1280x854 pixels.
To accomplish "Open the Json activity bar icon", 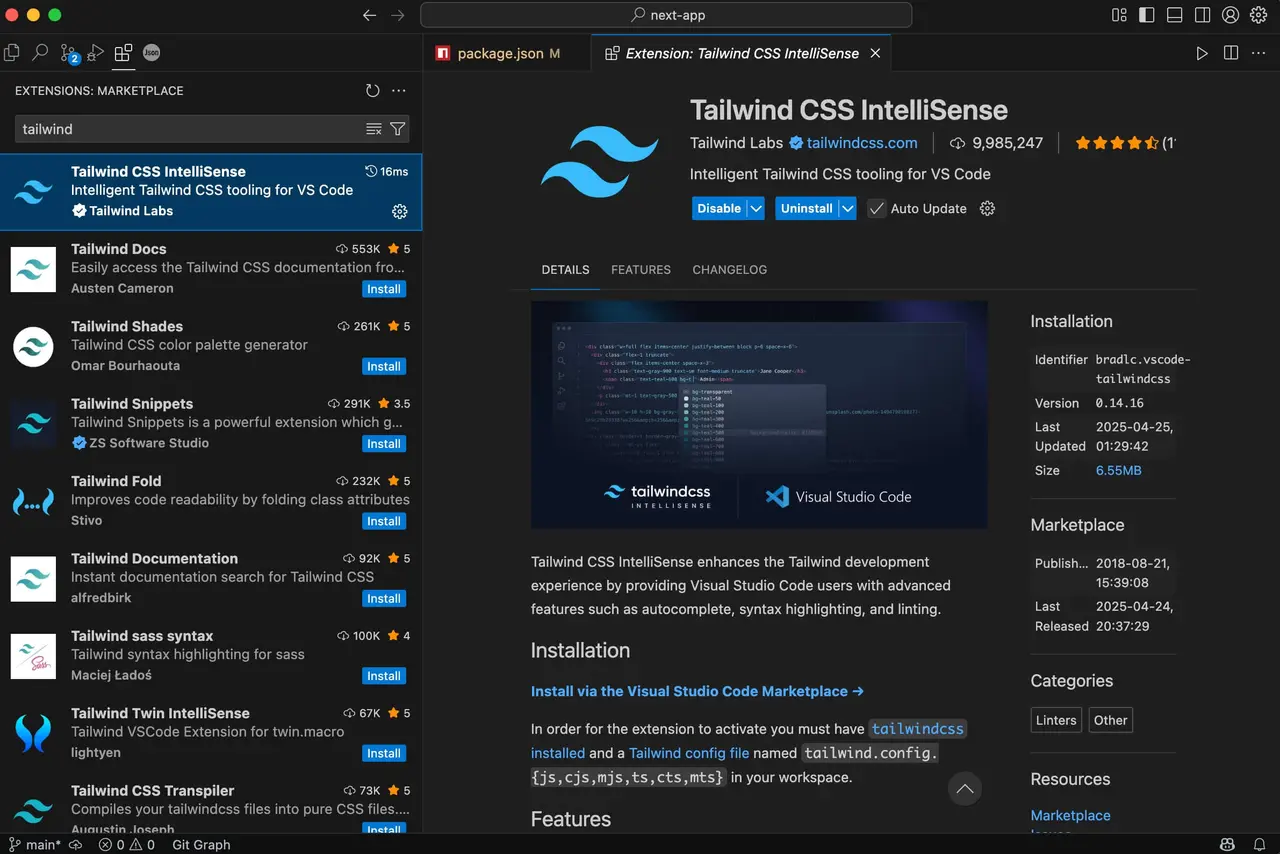I will [x=151, y=53].
